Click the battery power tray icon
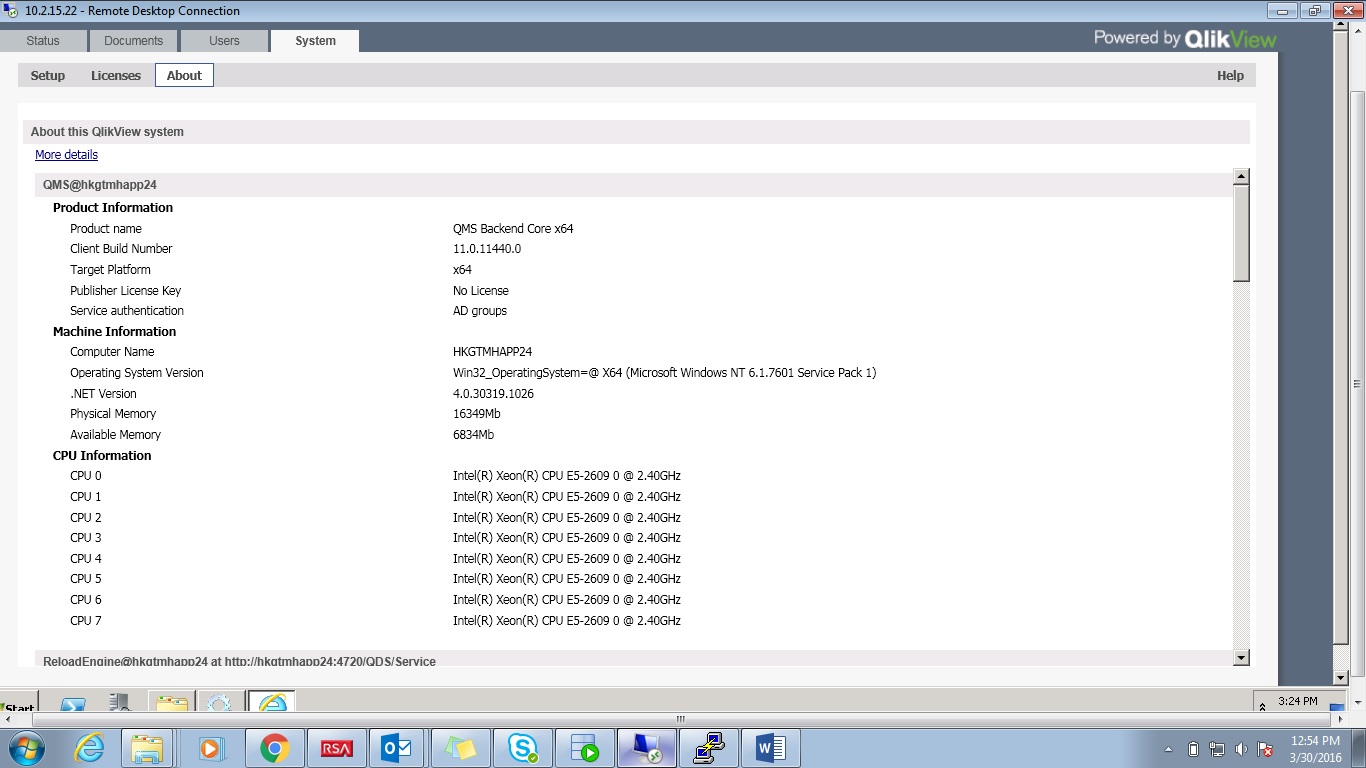The width and height of the screenshot is (1366, 768). [1193, 749]
